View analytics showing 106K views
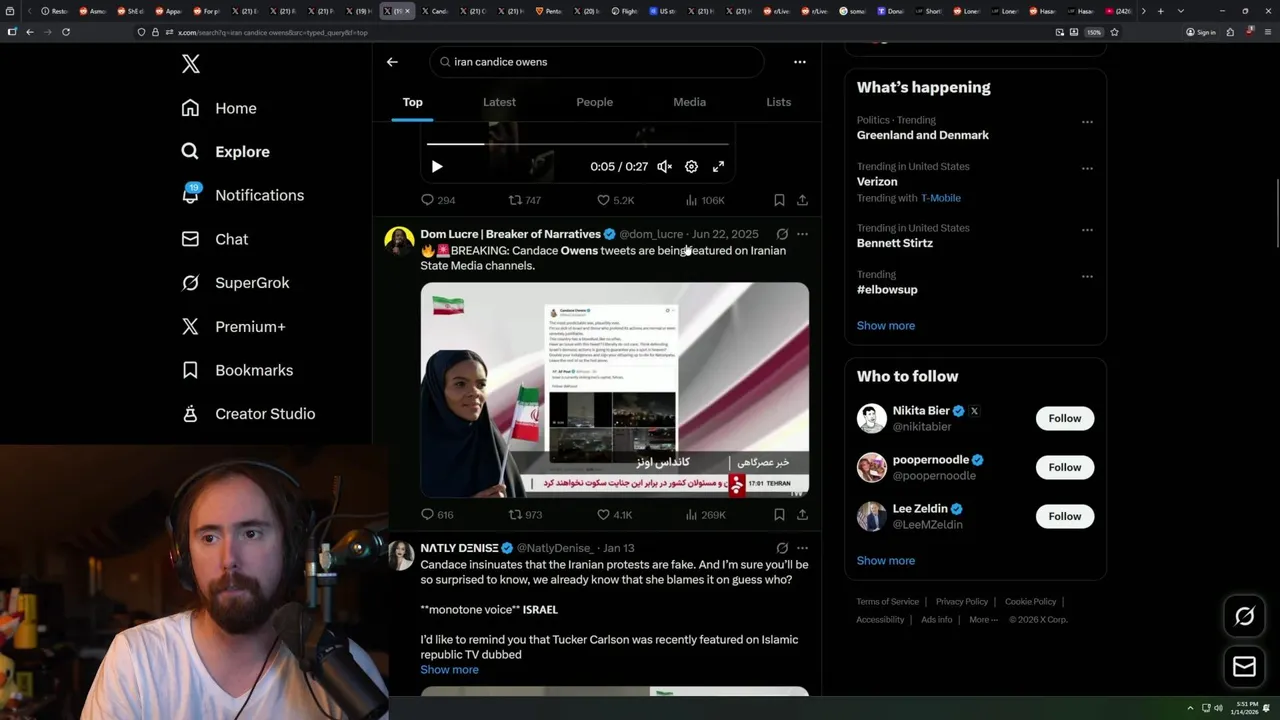This screenshot has height=720, width=1280. 705,200
